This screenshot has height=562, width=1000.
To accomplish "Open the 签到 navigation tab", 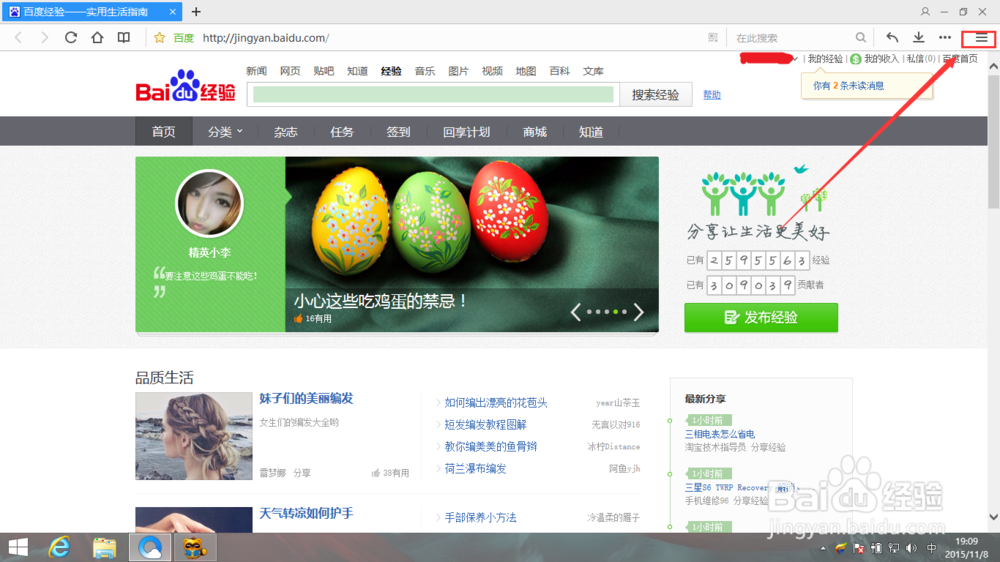I will 398,132.
